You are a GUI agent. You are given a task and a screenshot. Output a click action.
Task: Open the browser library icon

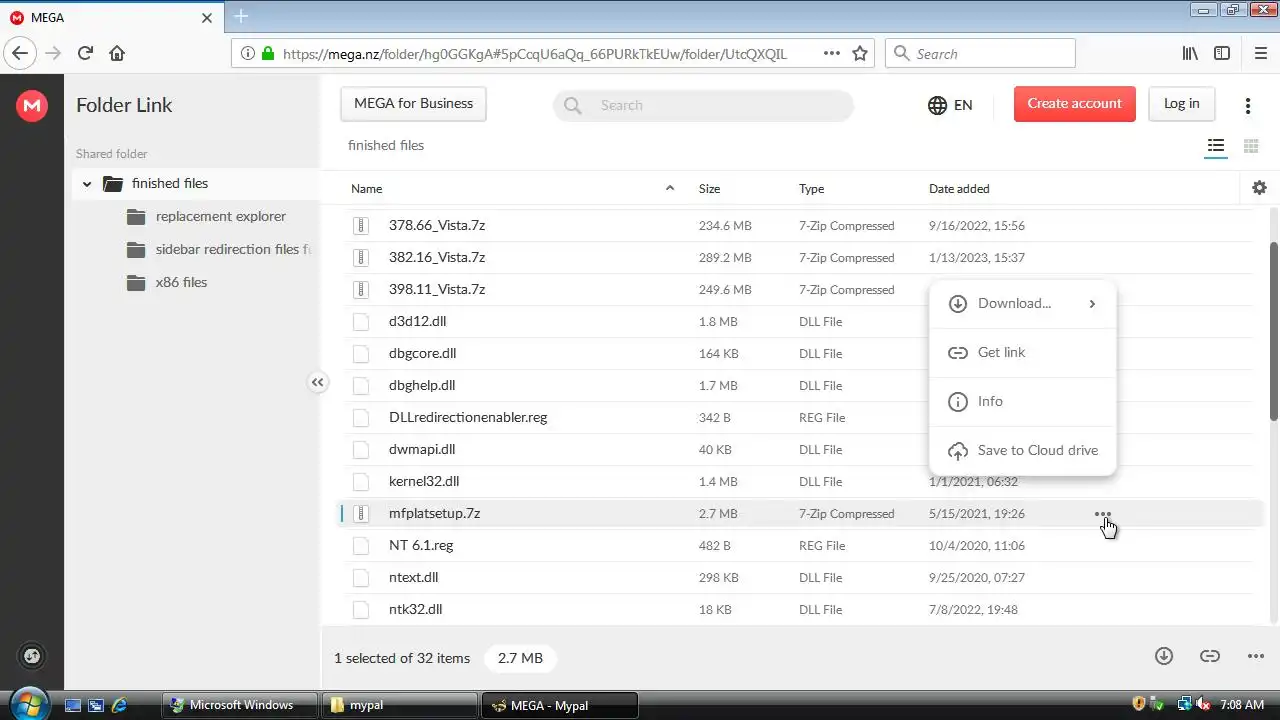[x=1190, y=54]
